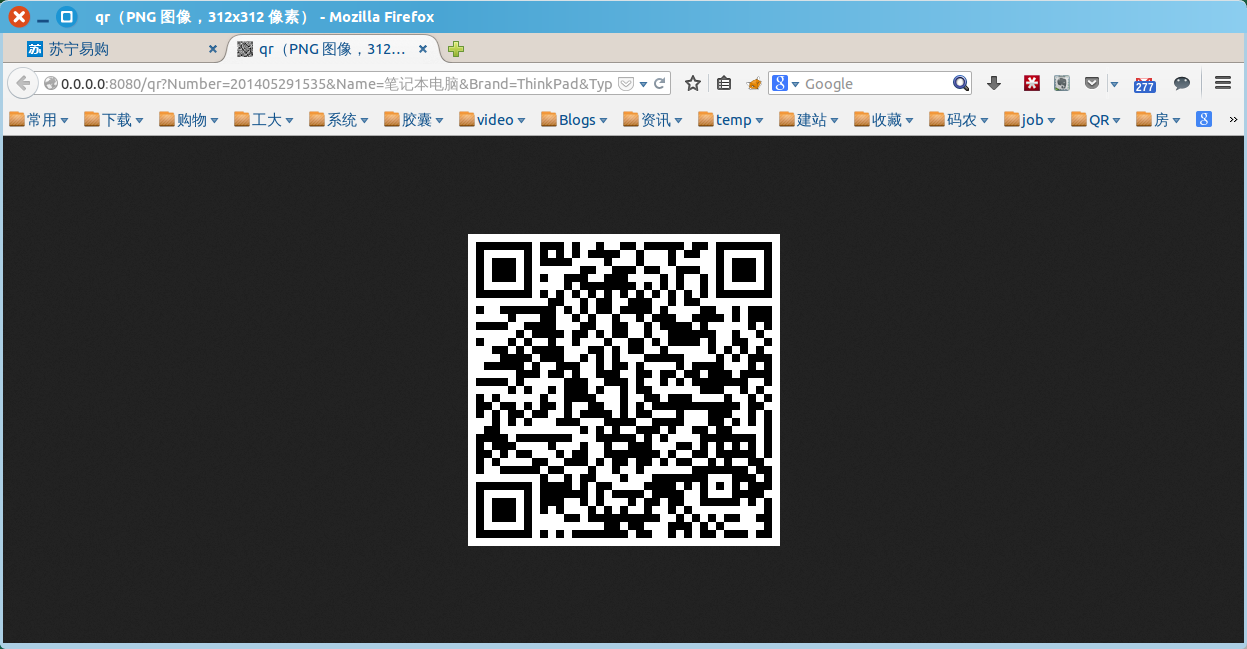The image size is (1247, 649).
Task: Open the calendar checker icon showing 277
Action: coord(1144,84)
